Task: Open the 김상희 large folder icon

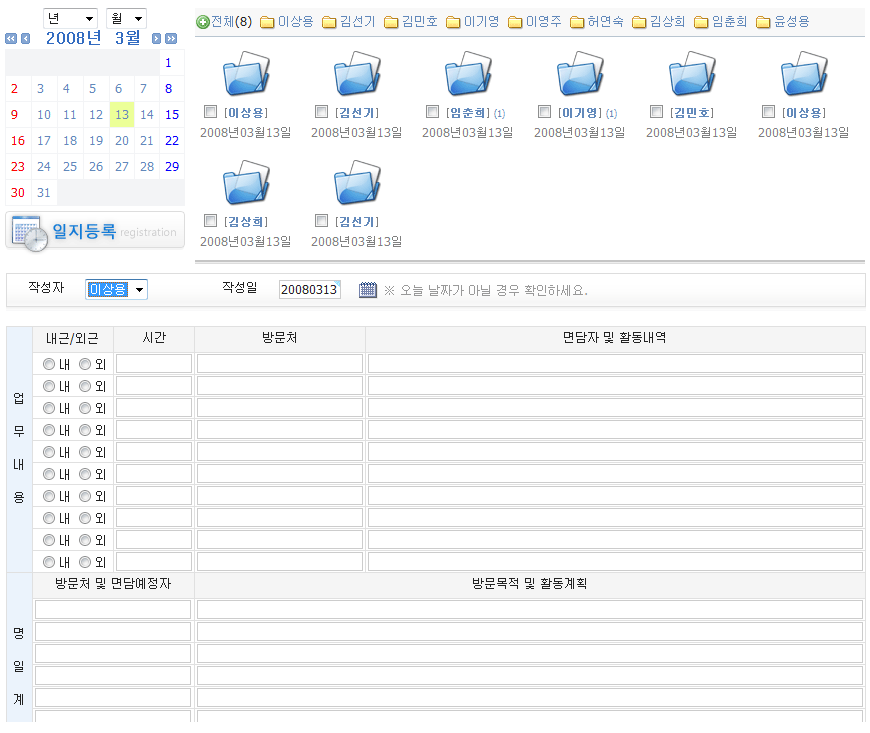Action: click(245, 182)
